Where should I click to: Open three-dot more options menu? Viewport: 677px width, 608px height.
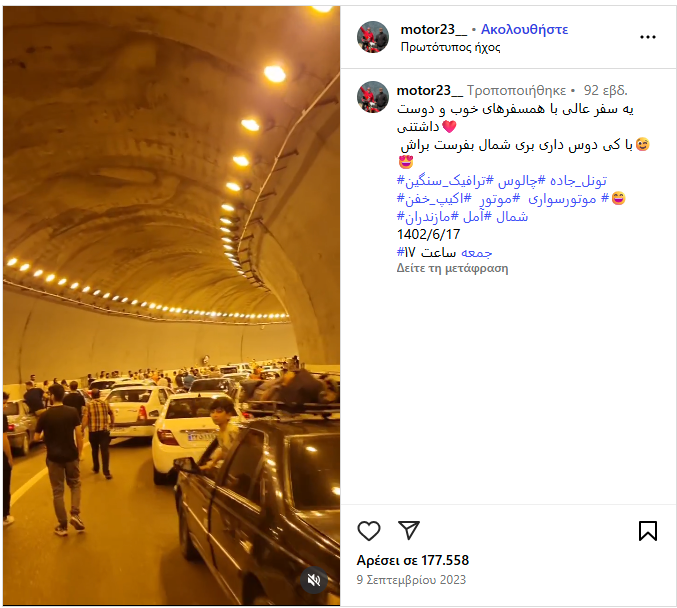pyautogui.click(x=648, y=37)
